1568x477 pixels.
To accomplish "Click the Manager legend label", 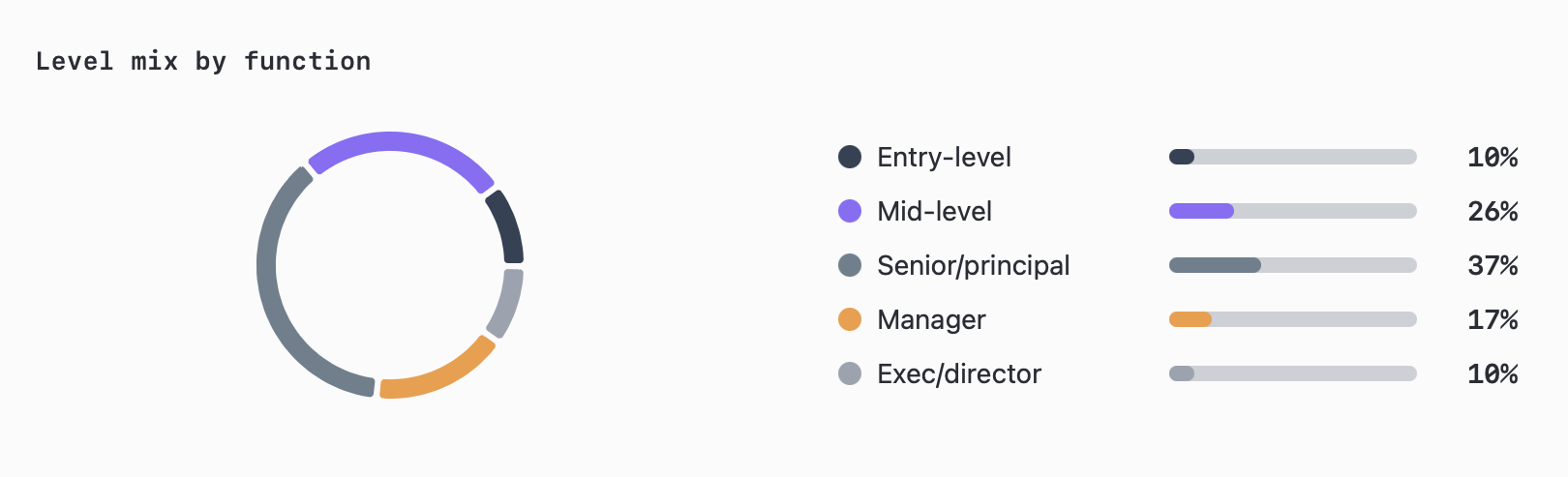I will pos(931,319).
